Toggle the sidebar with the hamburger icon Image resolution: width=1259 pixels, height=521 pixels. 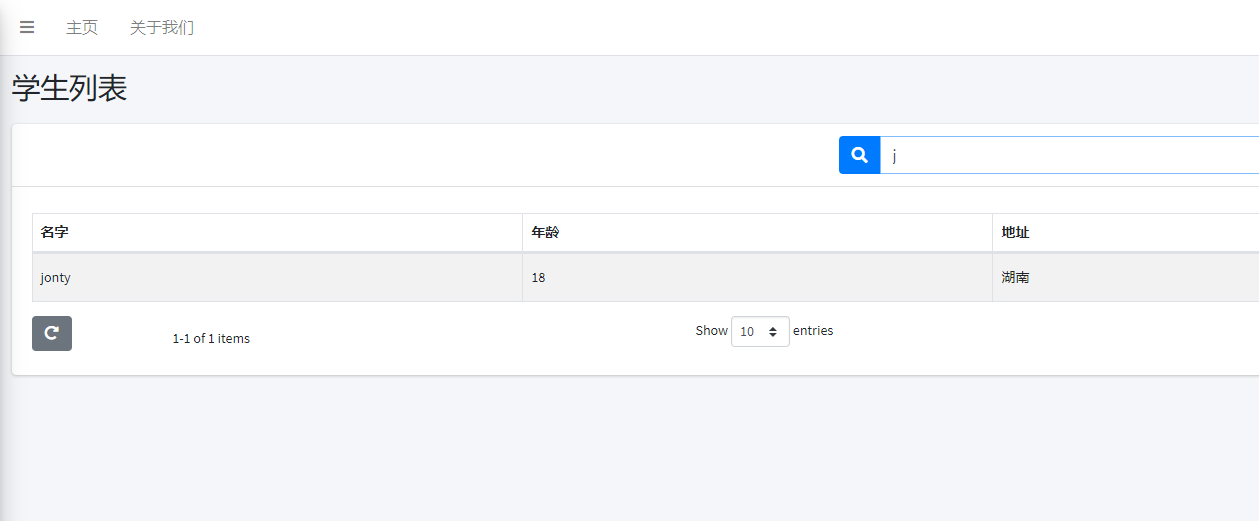point(27,27)
